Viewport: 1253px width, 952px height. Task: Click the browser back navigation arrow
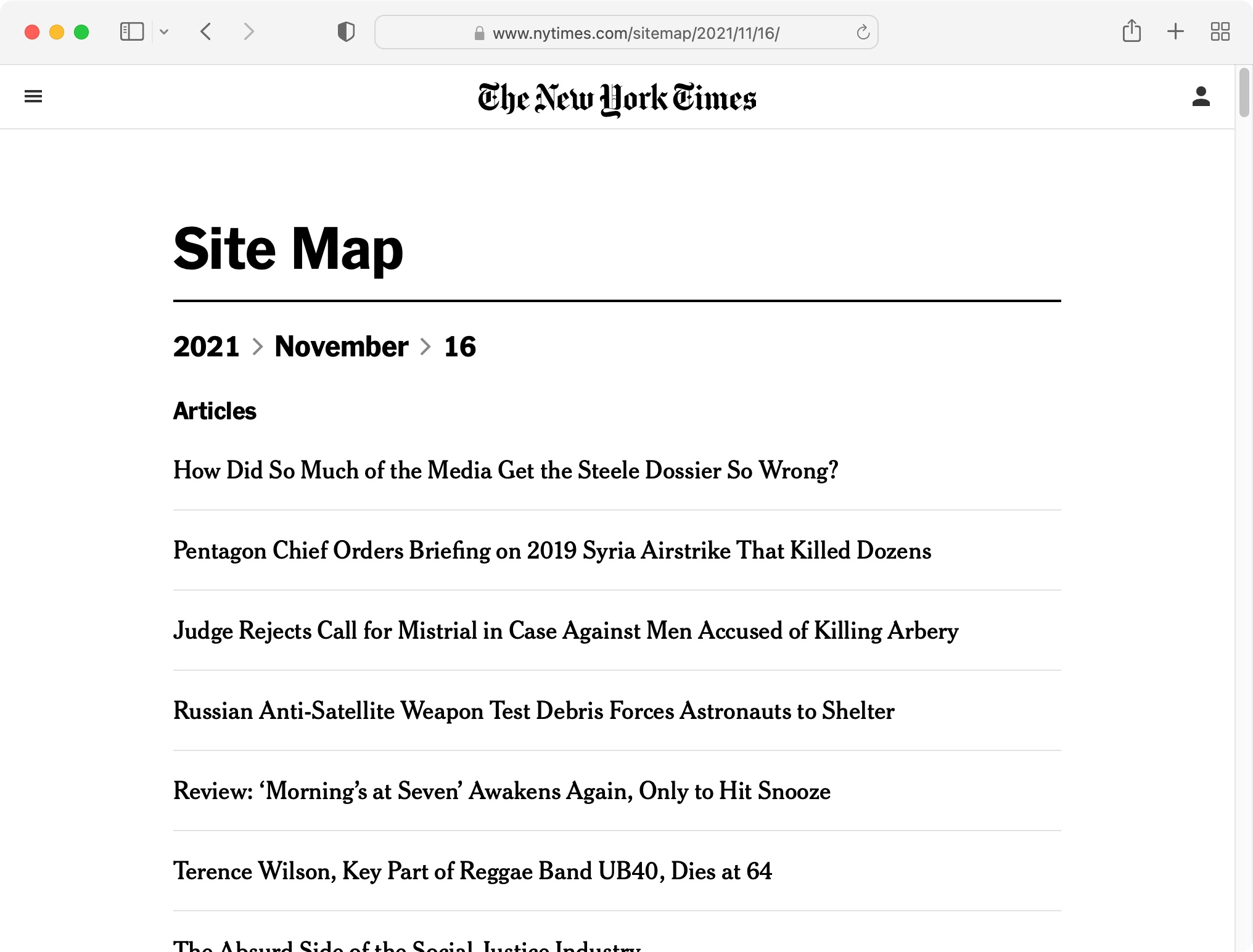205,31
